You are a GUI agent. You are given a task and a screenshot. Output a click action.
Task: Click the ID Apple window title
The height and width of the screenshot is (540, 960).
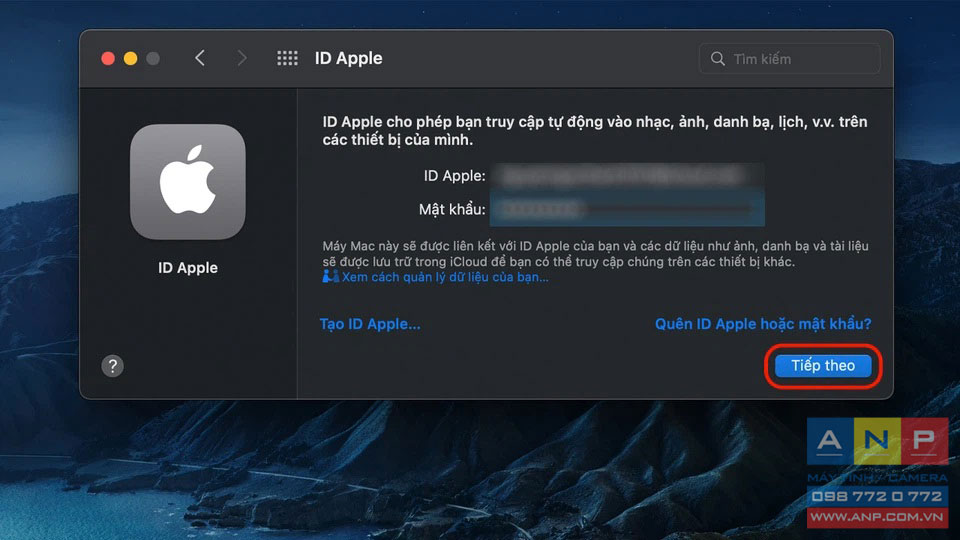click(348, 58)
